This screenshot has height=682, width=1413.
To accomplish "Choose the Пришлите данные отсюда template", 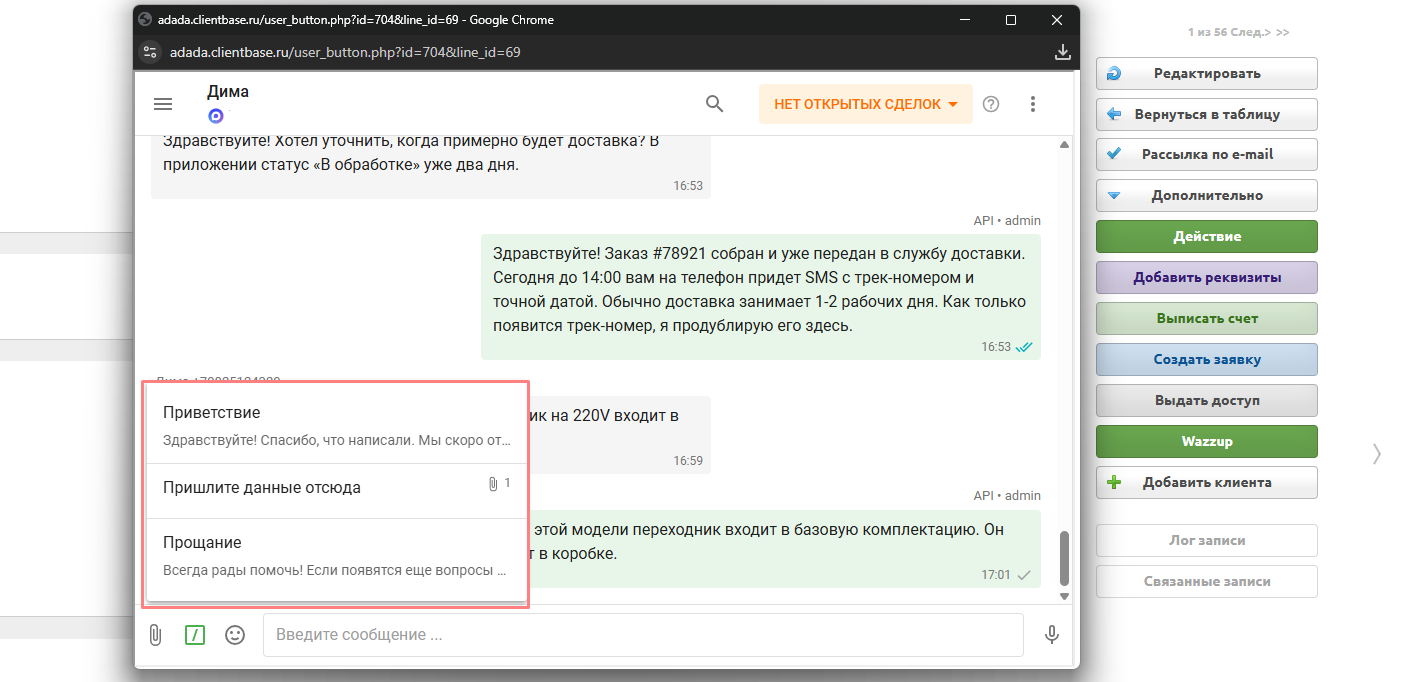I will 336,488.
